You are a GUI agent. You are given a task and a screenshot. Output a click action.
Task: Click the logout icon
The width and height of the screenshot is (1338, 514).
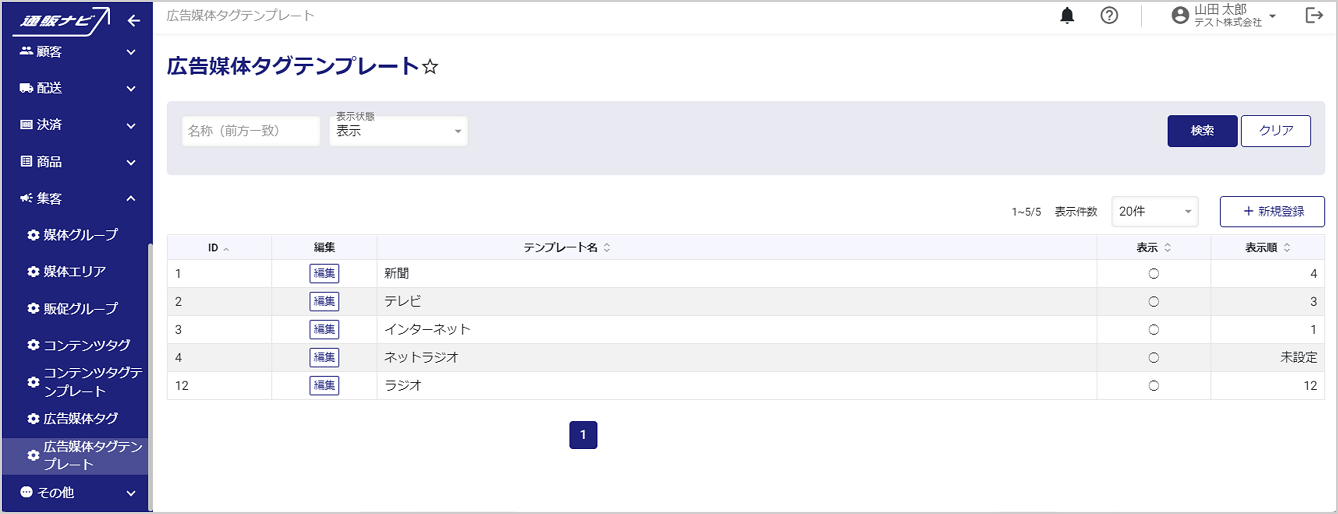point(1314,16)
